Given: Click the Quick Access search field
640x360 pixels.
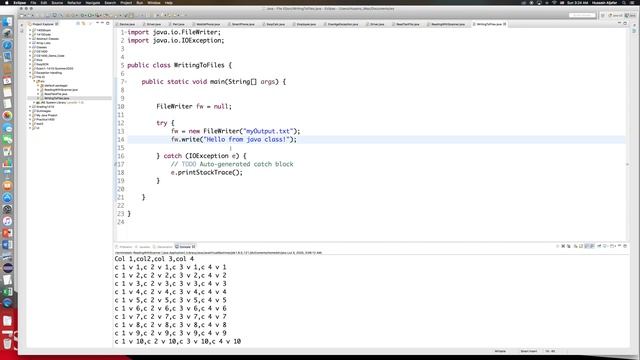Looking at the screenshot, I should (582, 15).
